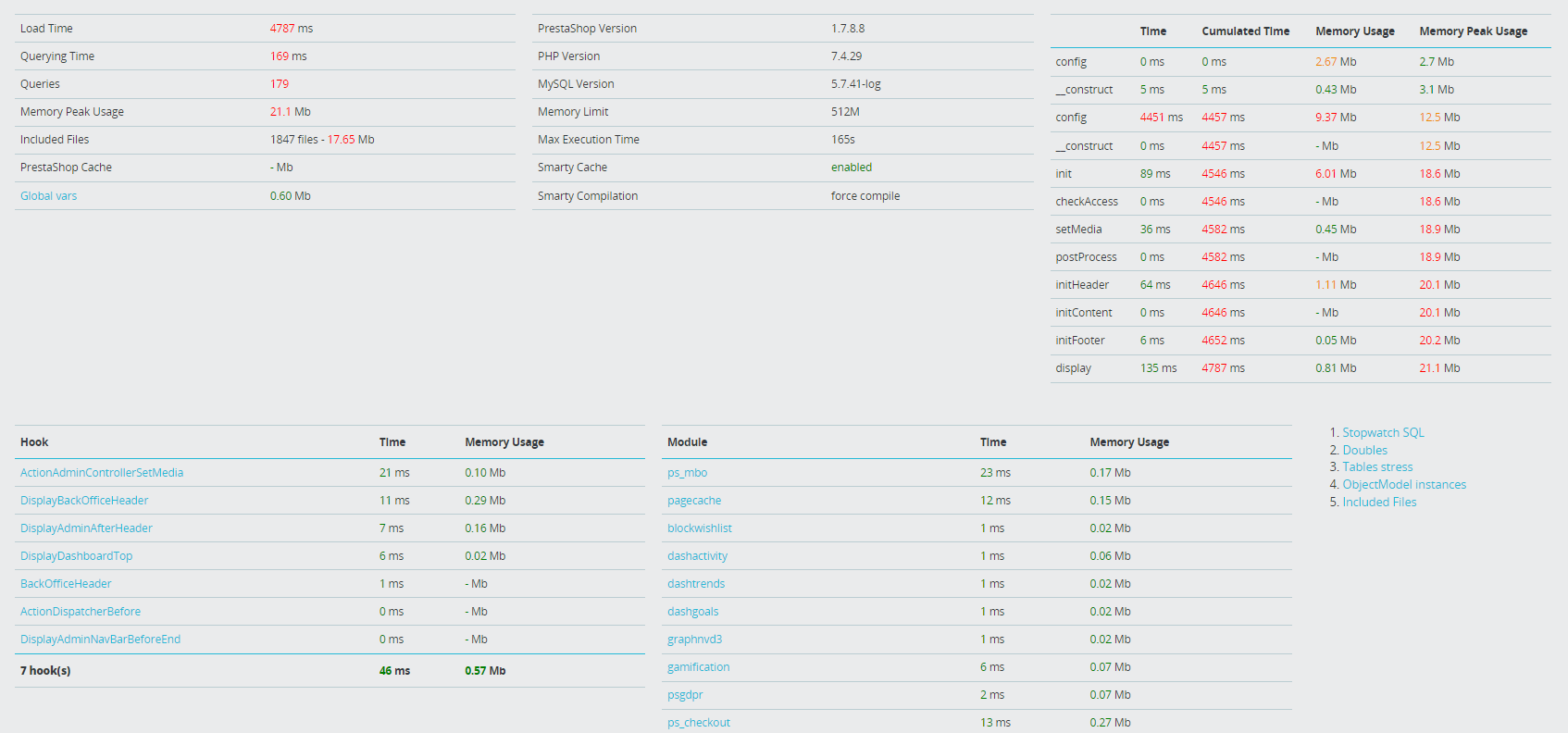Open Included Files section link
This screenshot has width=1568, height=733.
[1379, 502]
